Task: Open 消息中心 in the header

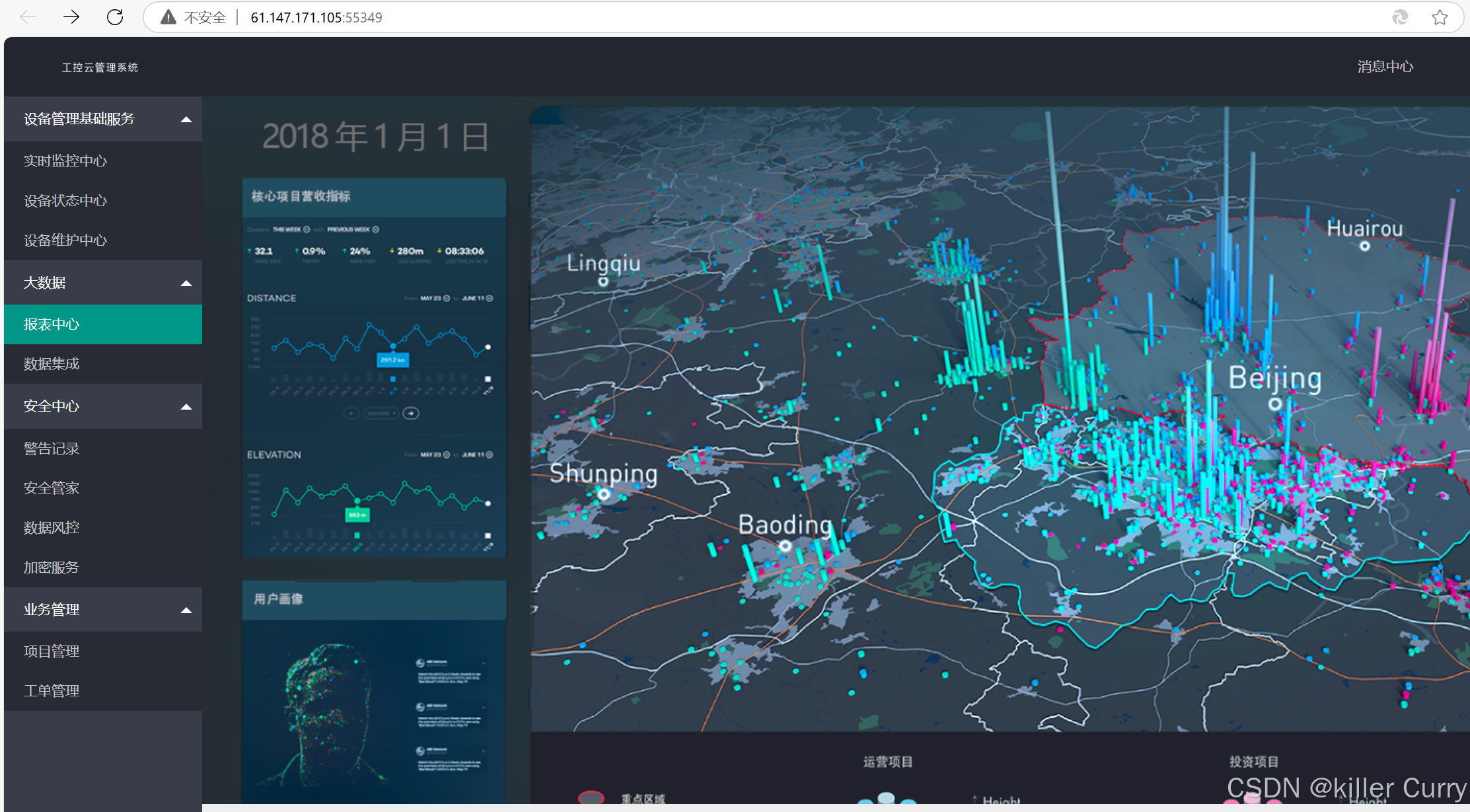Action: click(1385, 67)
